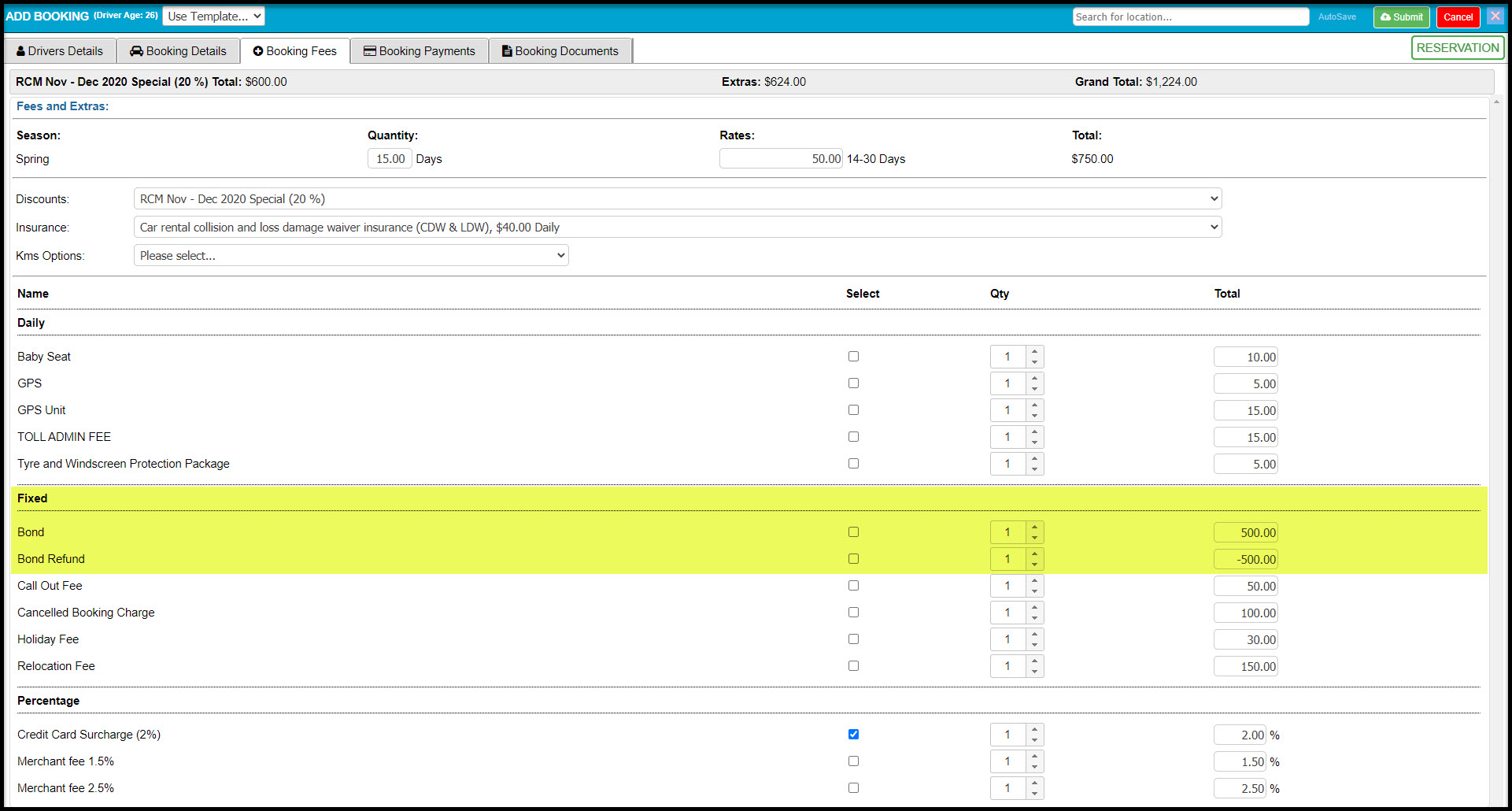Decrease Relocation Fee quantity with down arrow
Image resolution: width=1512 pixels, height=811 pixels.
point(1035,672)
